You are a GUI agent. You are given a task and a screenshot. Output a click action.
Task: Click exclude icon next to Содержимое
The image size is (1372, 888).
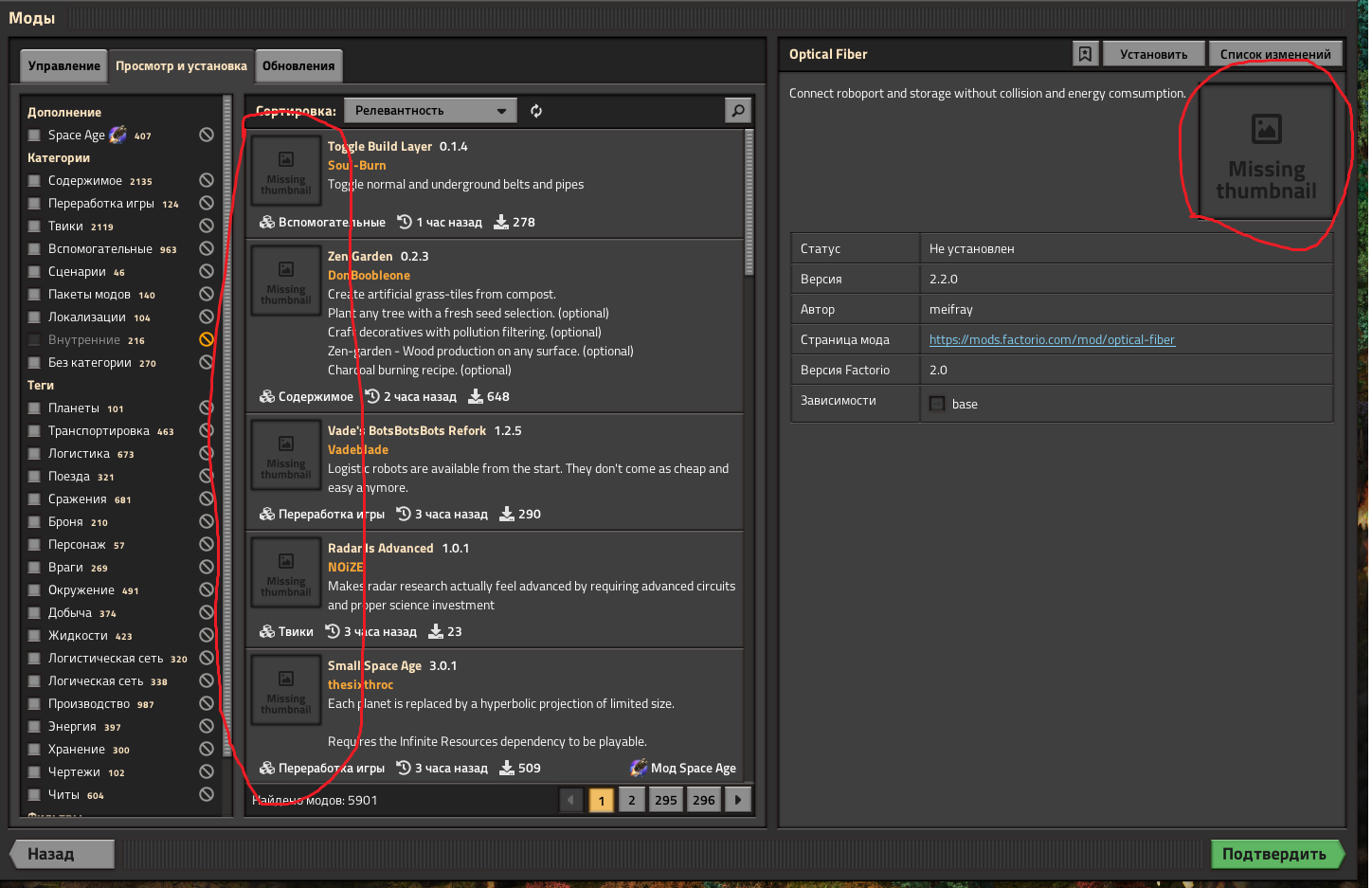point(206,181)
